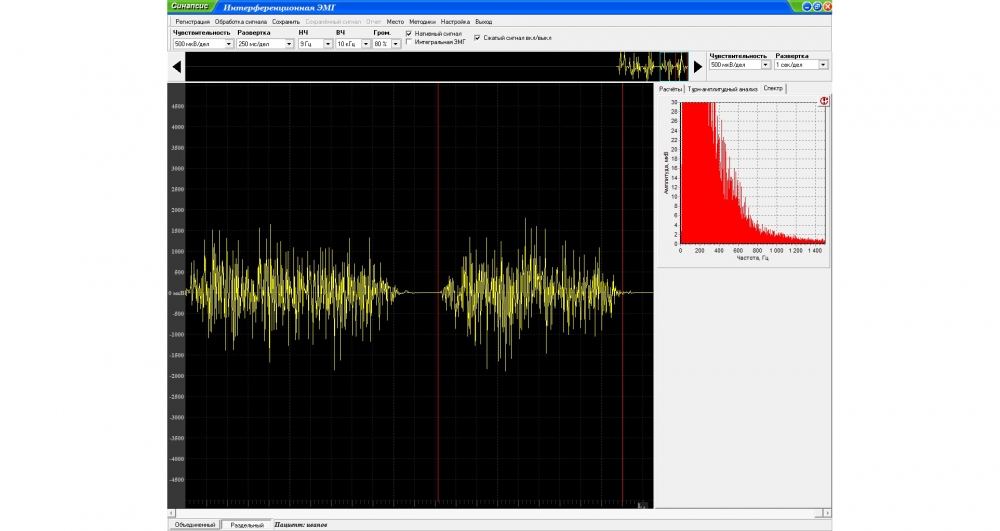
Task: Toggle Сжатый сигнал вкл/выкл checkbox
Action: 477,38
